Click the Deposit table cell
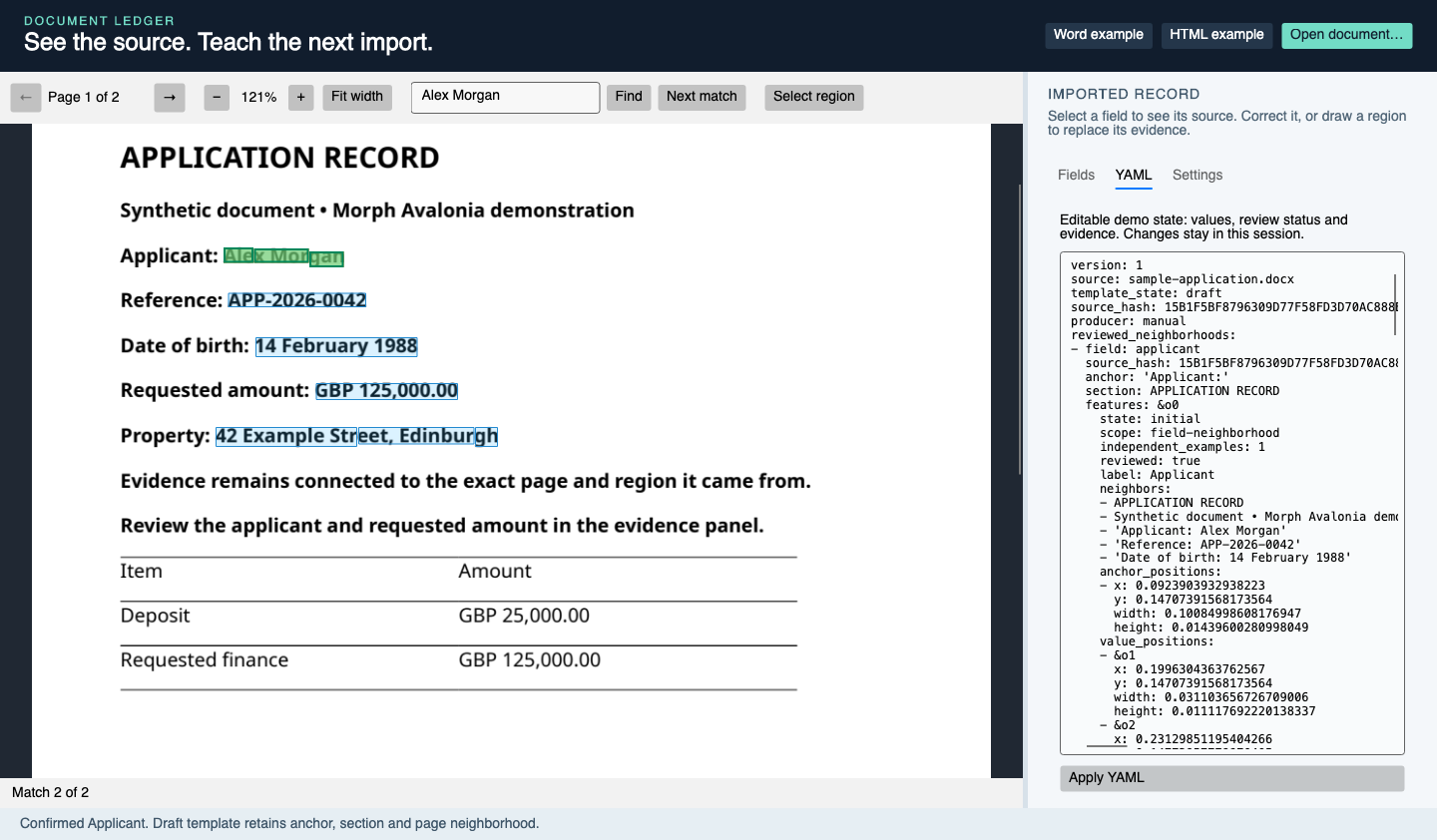 (156, 616)
